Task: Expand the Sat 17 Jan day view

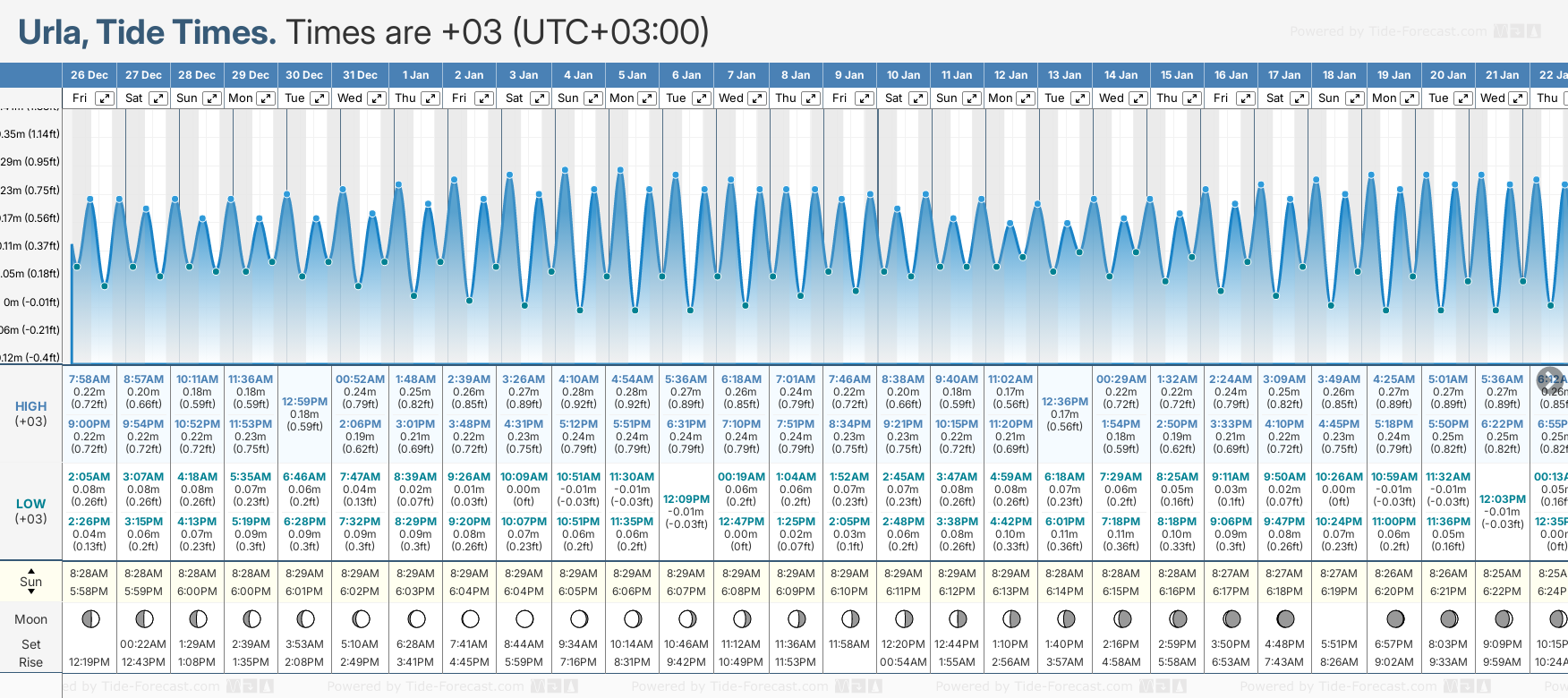Action: click(1300, 98)
